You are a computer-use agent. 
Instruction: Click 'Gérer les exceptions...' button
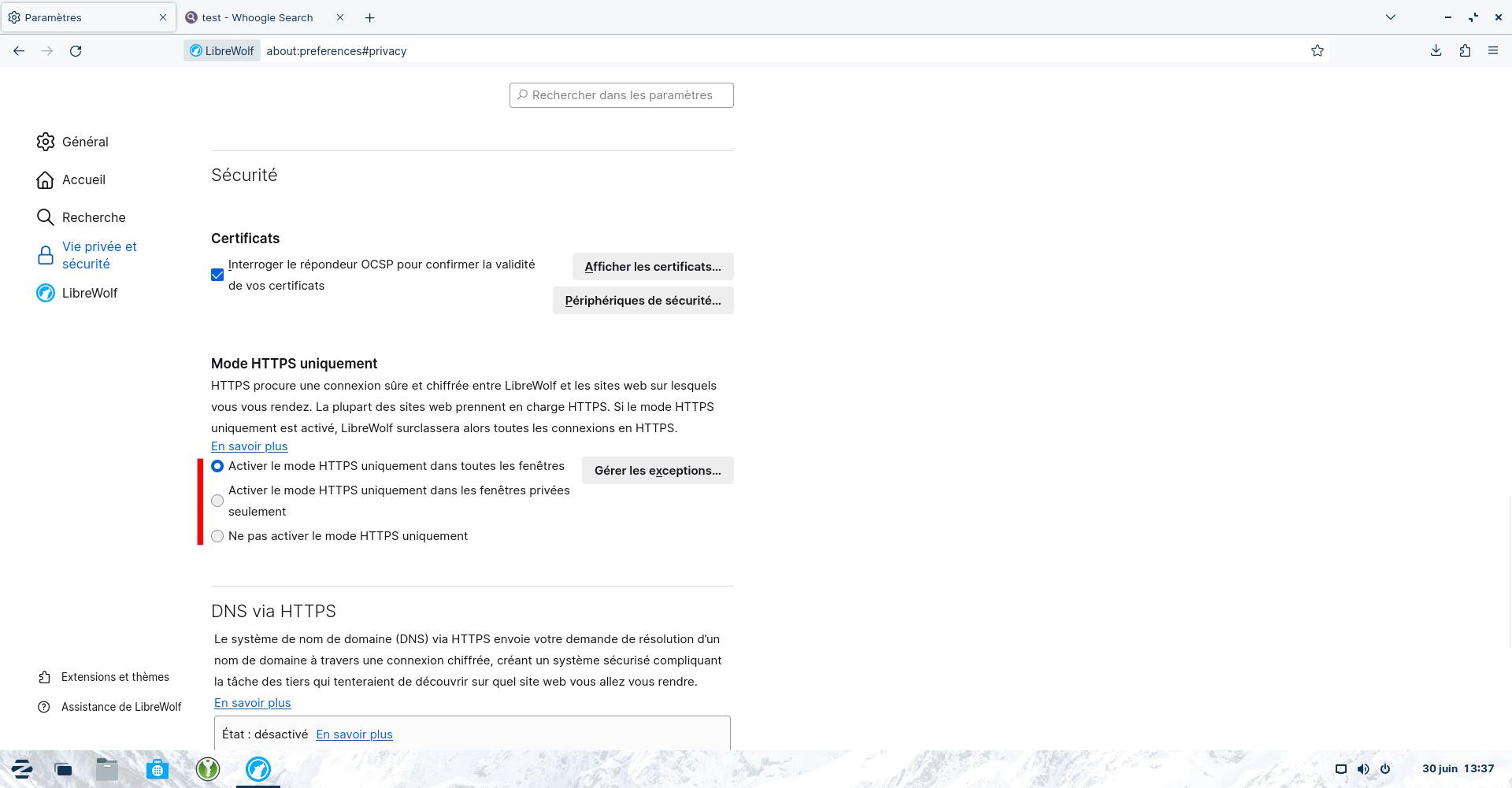point(657,471)
